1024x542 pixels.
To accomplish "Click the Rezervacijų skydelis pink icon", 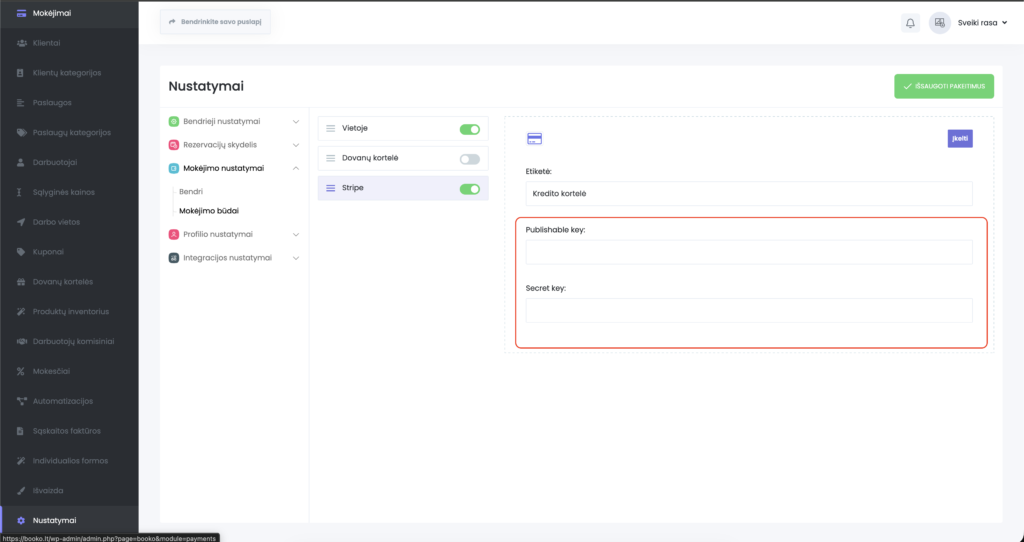I will 174,145.
